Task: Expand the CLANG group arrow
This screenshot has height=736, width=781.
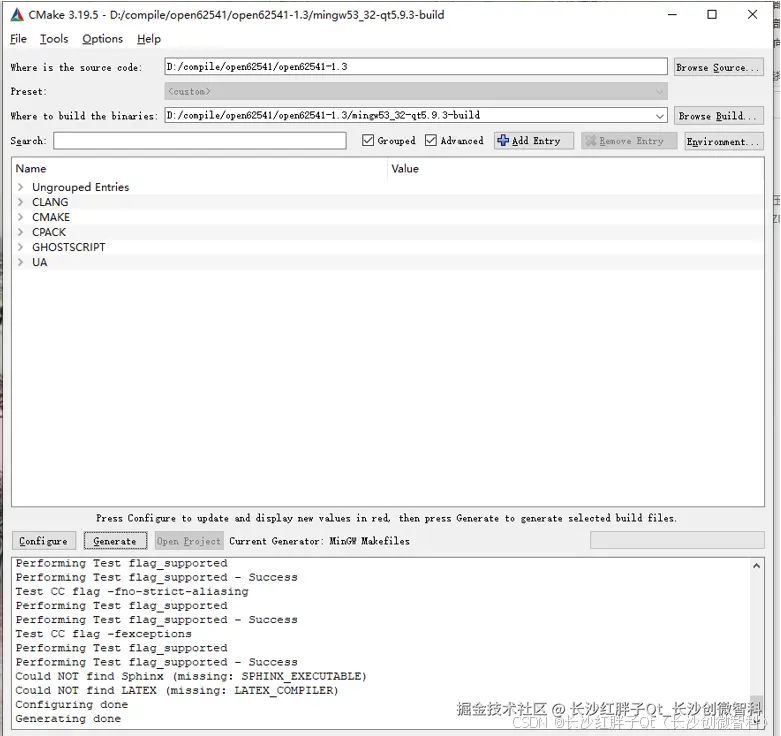Action: [x=20, y=202]
